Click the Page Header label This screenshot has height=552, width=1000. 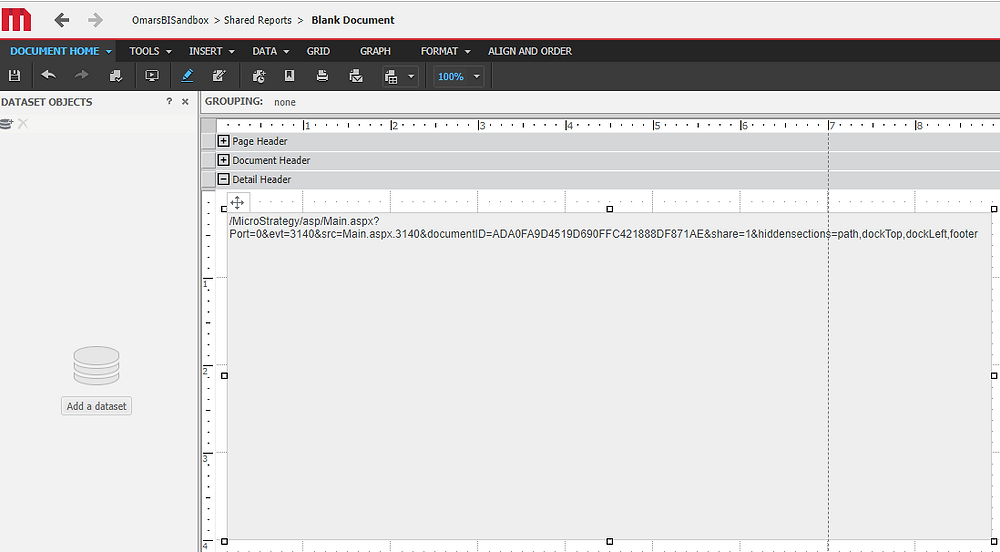[260, 142]
